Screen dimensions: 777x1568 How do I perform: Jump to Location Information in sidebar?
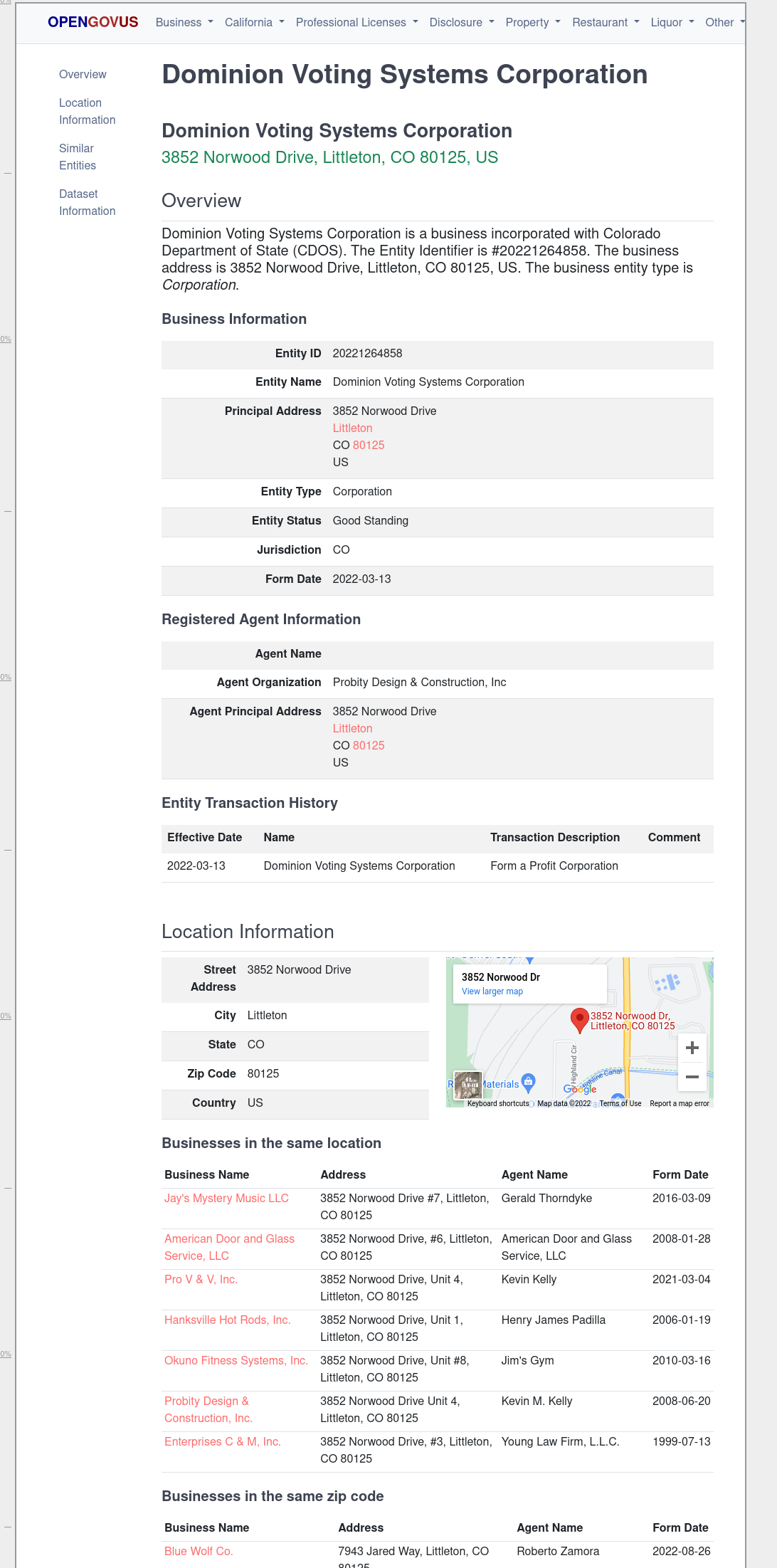[87, 112]
